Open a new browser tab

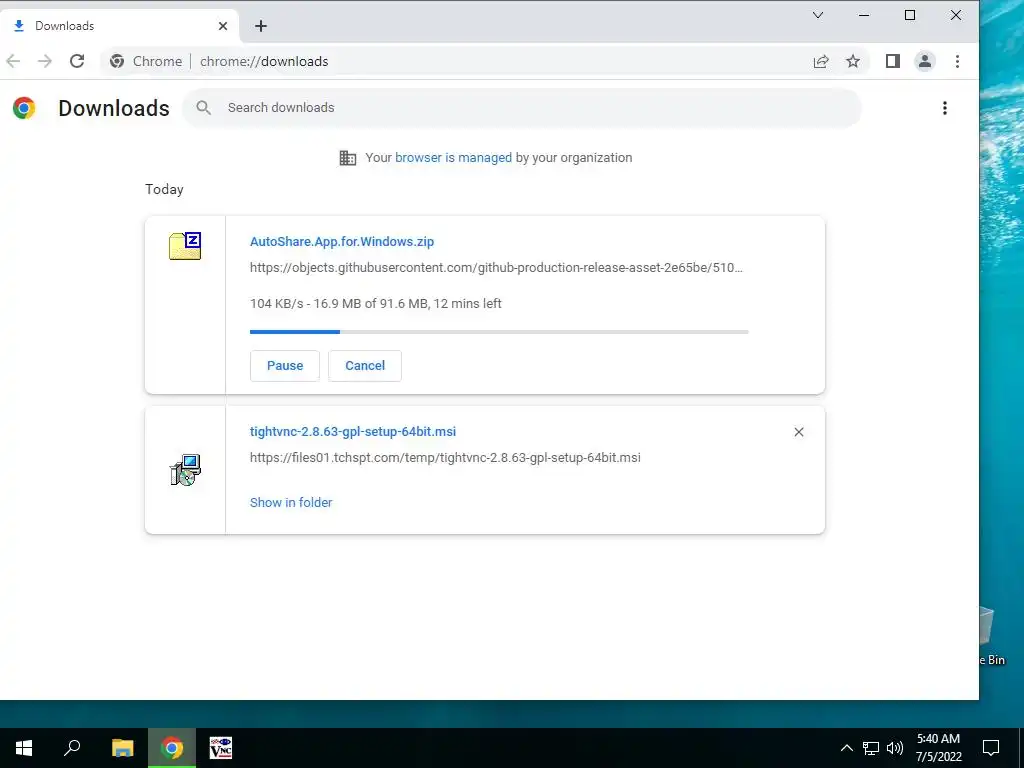tap(261, 26)
